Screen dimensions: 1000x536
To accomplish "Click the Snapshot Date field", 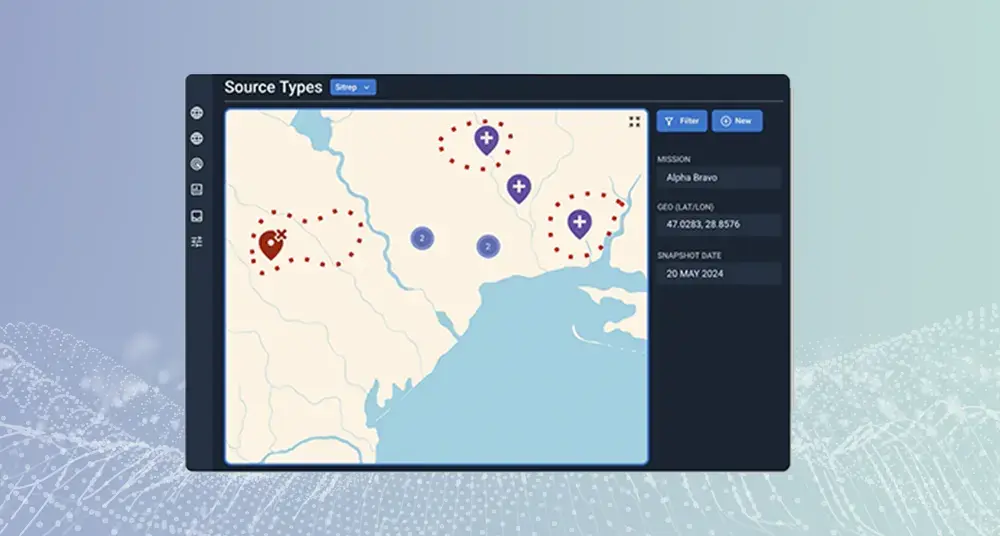I will (719, 273).
